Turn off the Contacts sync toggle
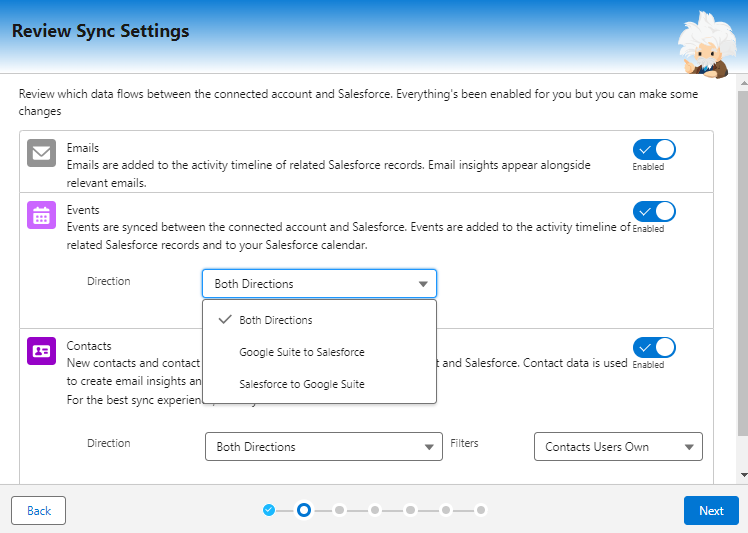The image size is (748, 533). (x=654, y=347)
